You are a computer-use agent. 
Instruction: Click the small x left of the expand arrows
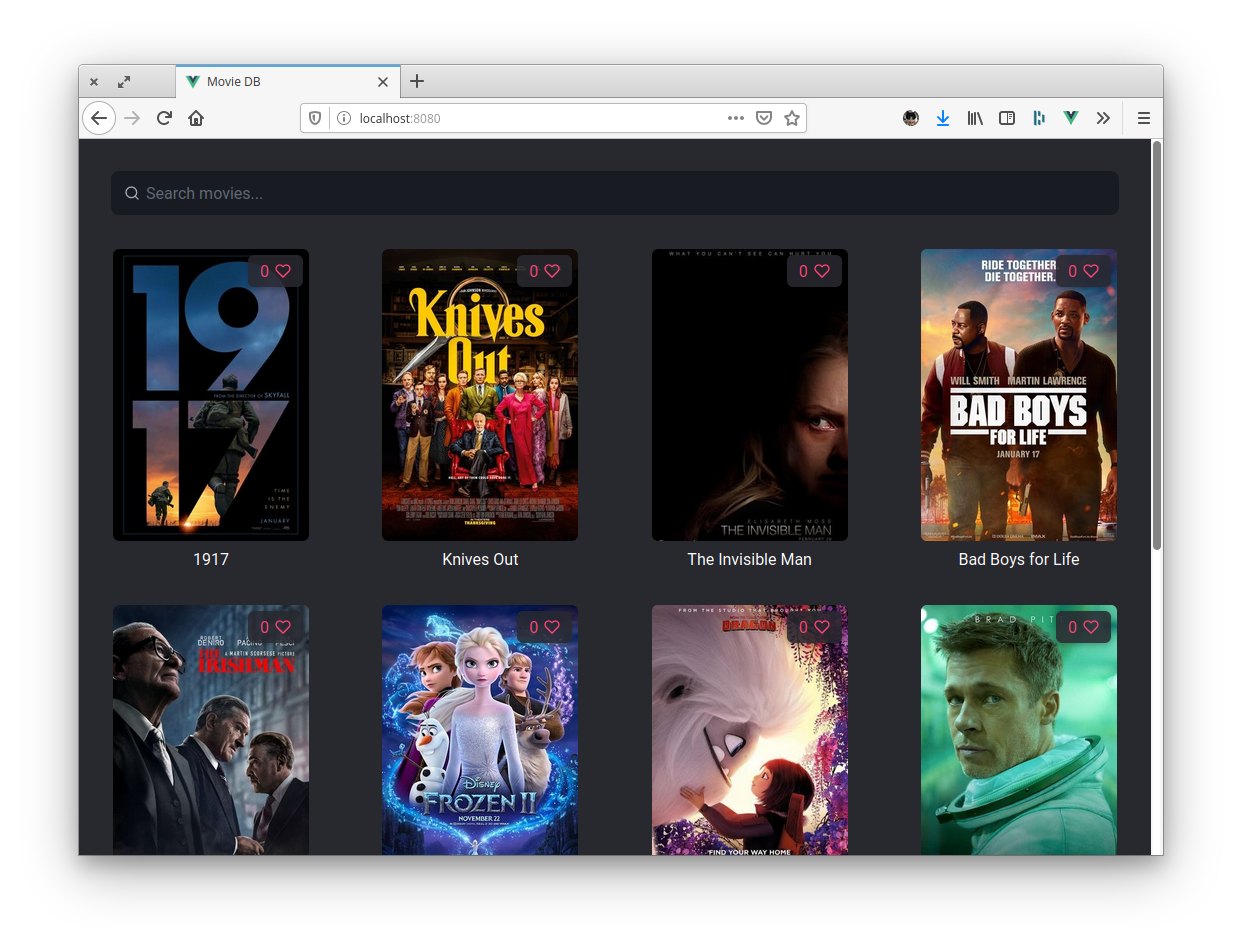click(x=94, y=82)
